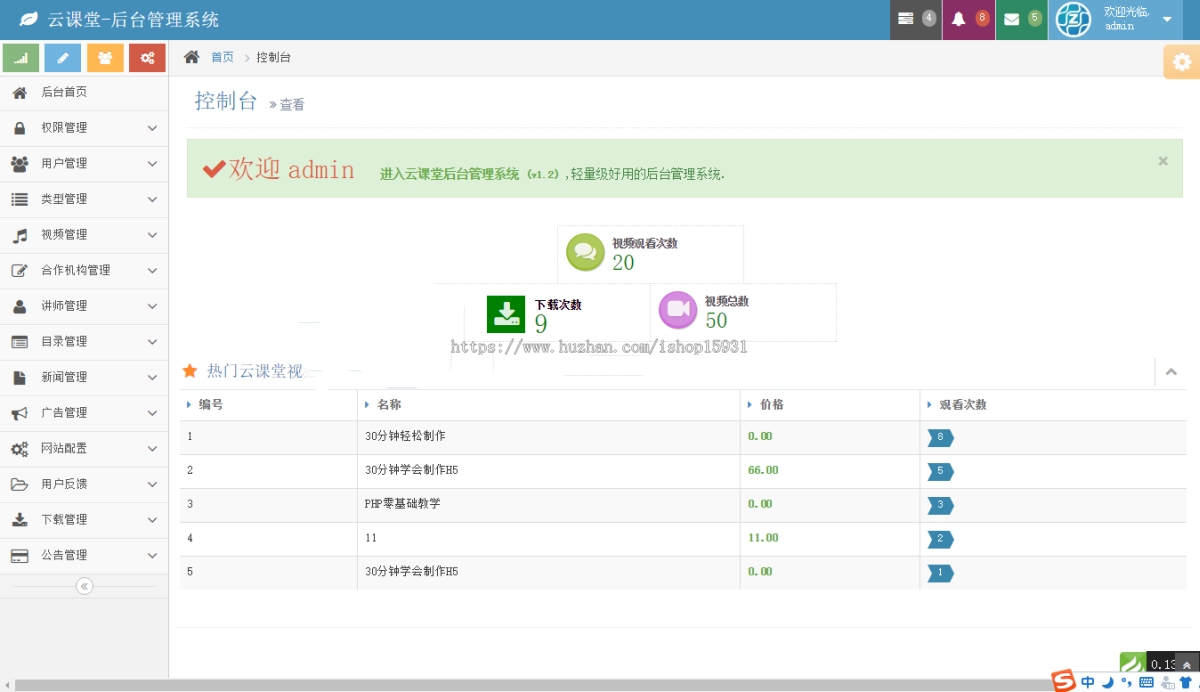Collapse the 热门云课堂视 panel chevron

pos(1171,372)
